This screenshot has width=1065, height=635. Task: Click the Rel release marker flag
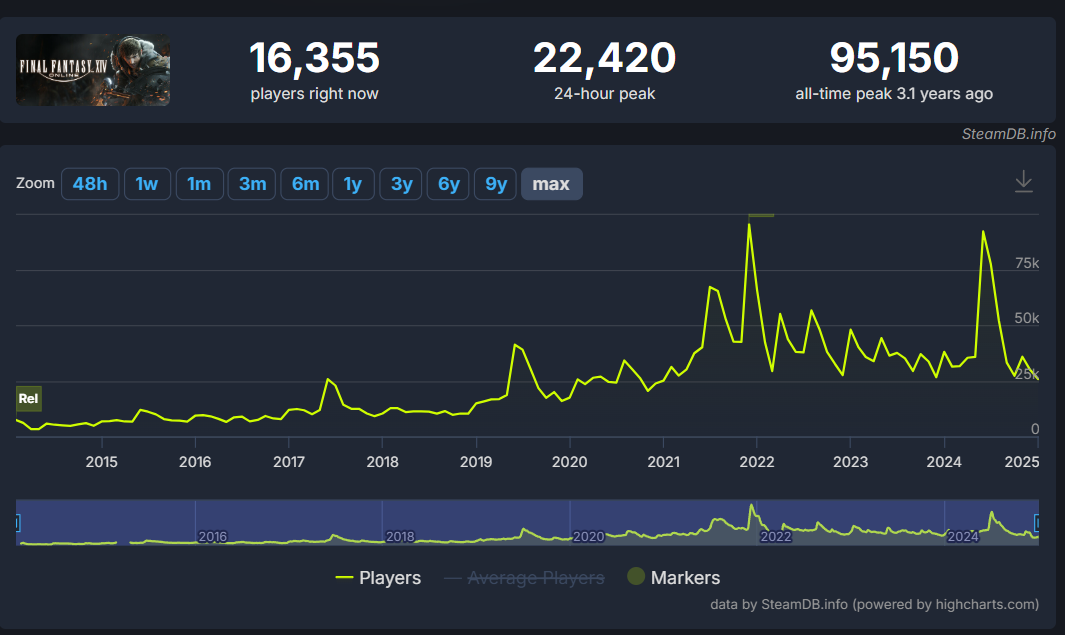pyautogui.click(x=29, y=399)
